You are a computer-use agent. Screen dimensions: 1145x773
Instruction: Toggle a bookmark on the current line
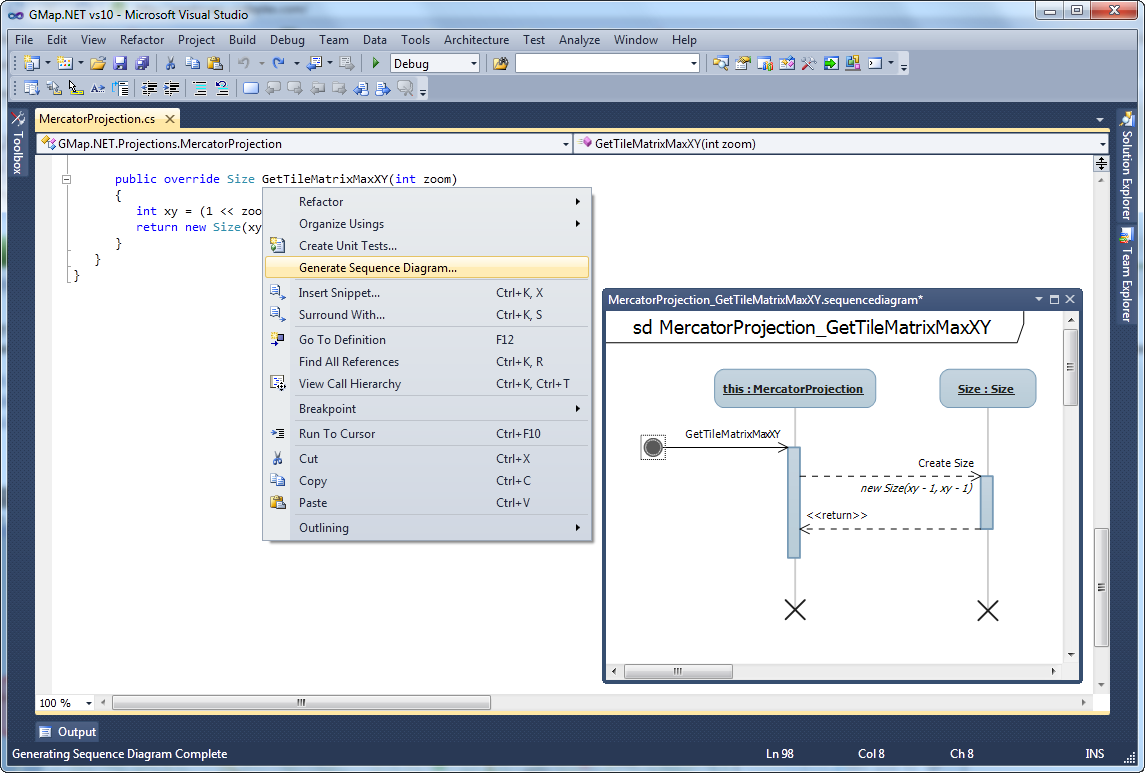click(250, 88)
